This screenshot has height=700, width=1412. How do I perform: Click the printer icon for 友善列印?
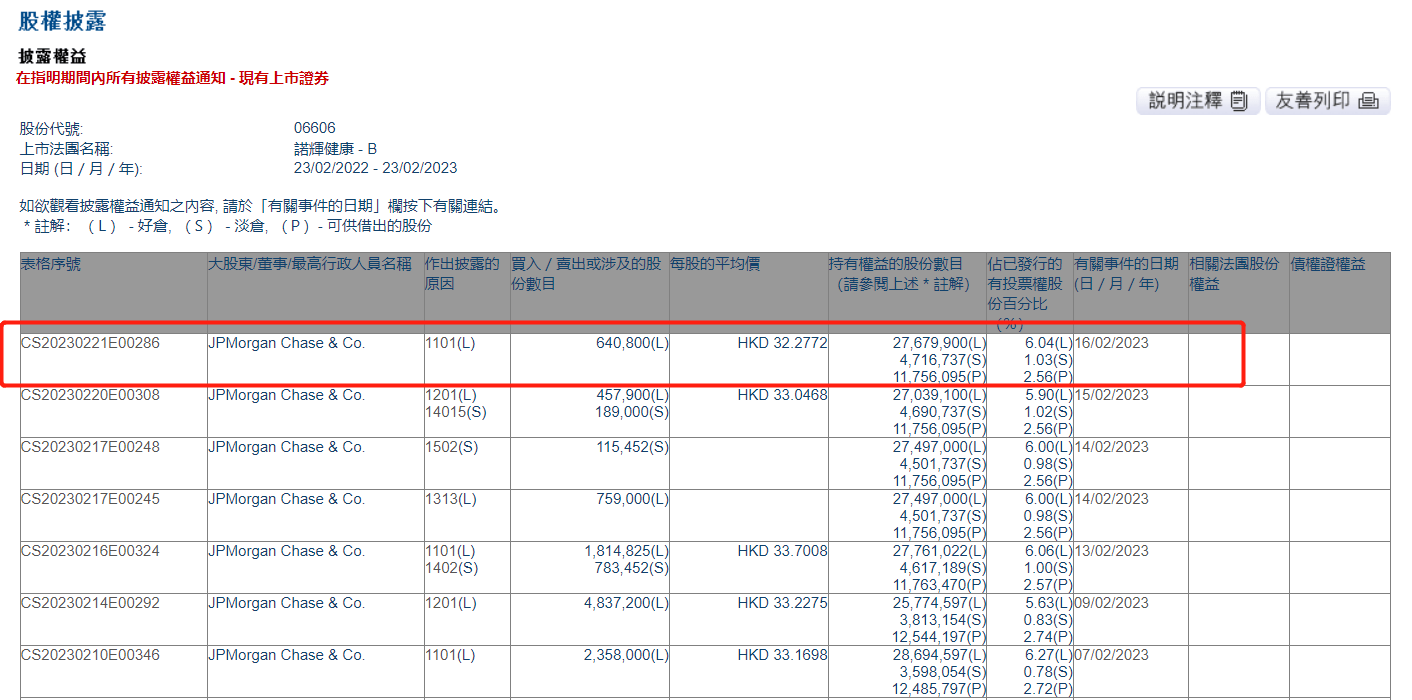[x=1368, y=101]
